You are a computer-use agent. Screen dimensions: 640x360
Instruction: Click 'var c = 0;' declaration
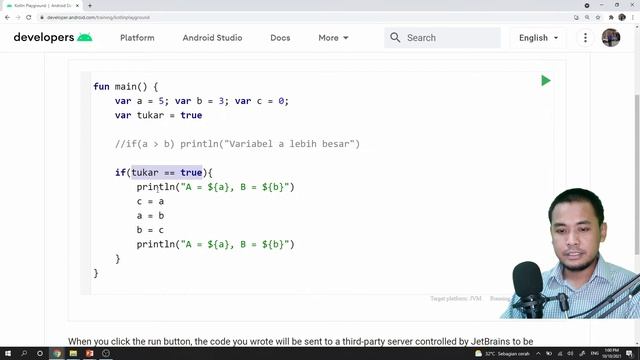[x=262, y=101]
